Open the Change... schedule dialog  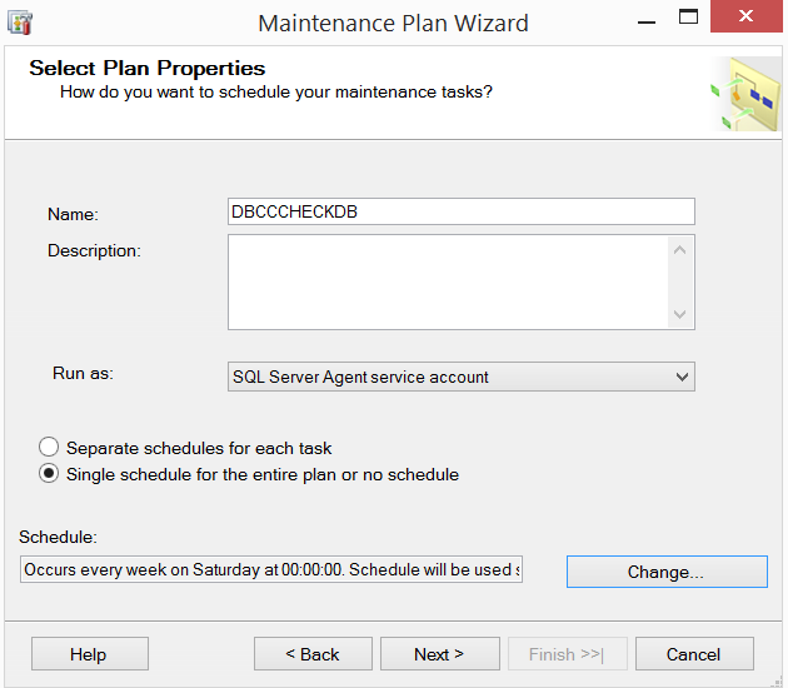666,572
